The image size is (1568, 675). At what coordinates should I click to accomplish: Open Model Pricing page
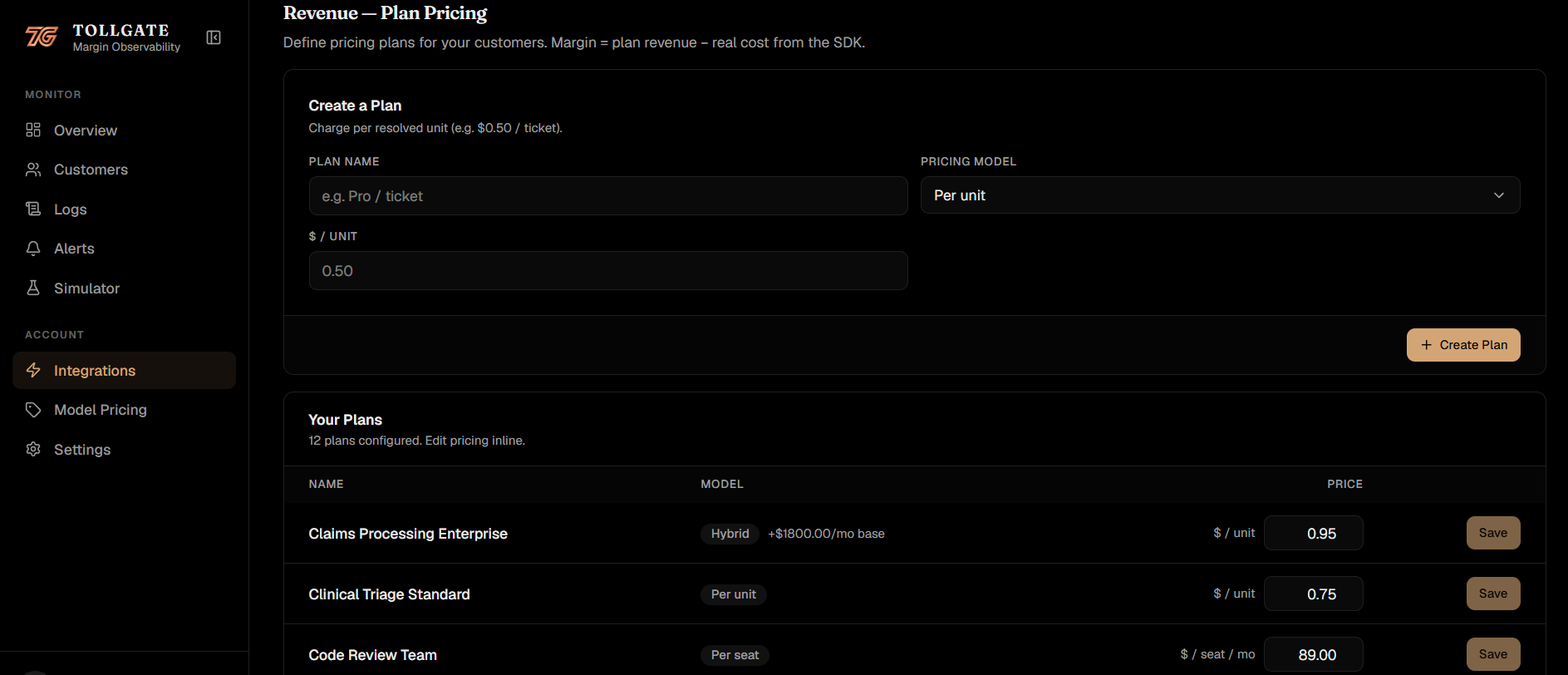click(124, 410)
